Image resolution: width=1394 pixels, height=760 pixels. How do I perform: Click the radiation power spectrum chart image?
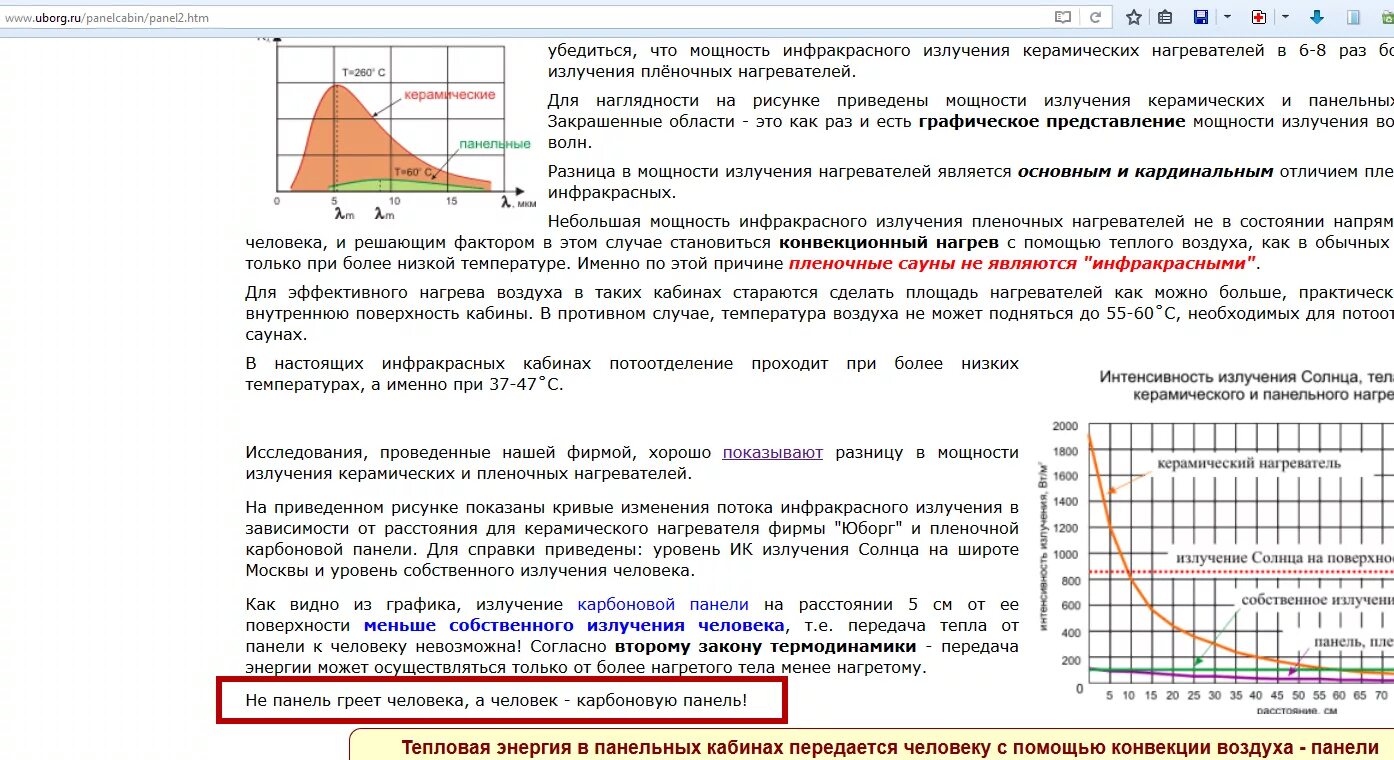click(394, 126)
